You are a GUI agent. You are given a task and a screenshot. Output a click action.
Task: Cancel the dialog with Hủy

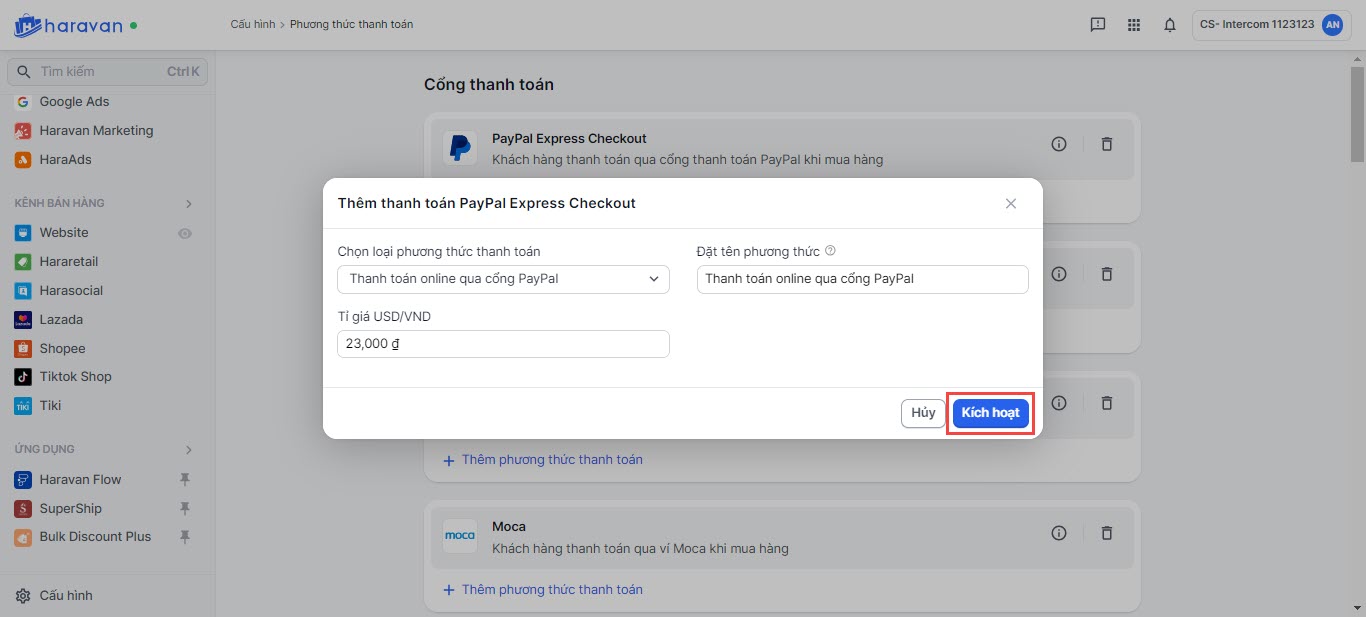[x=923, y=413]
